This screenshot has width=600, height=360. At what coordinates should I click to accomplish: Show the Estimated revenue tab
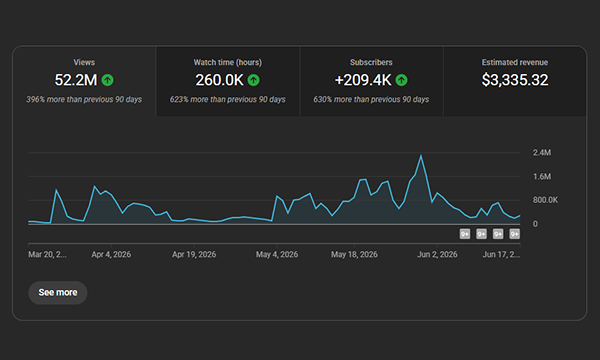coord(515,81)
